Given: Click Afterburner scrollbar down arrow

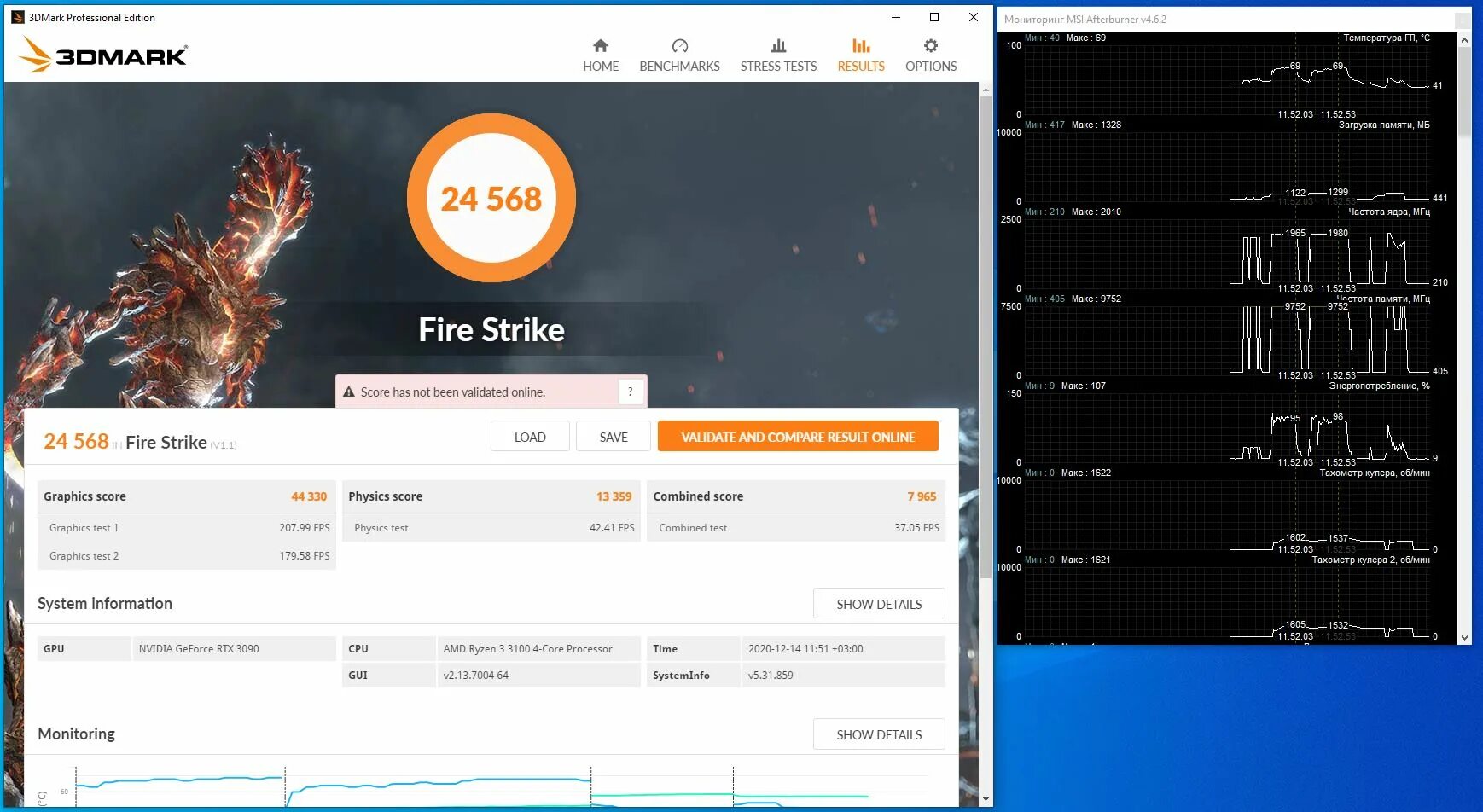Looking at the screenshot, I should (x=1464, y=637).
